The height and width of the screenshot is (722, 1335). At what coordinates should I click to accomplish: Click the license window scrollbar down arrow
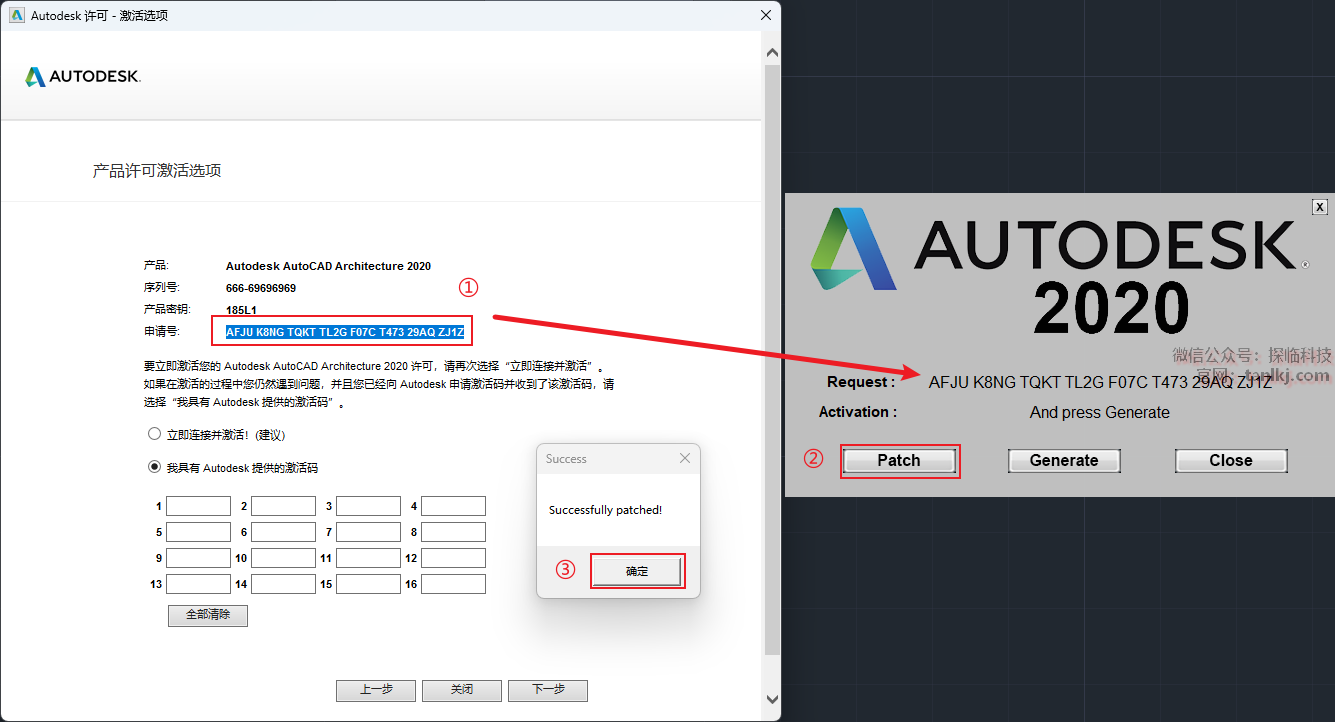771,699
